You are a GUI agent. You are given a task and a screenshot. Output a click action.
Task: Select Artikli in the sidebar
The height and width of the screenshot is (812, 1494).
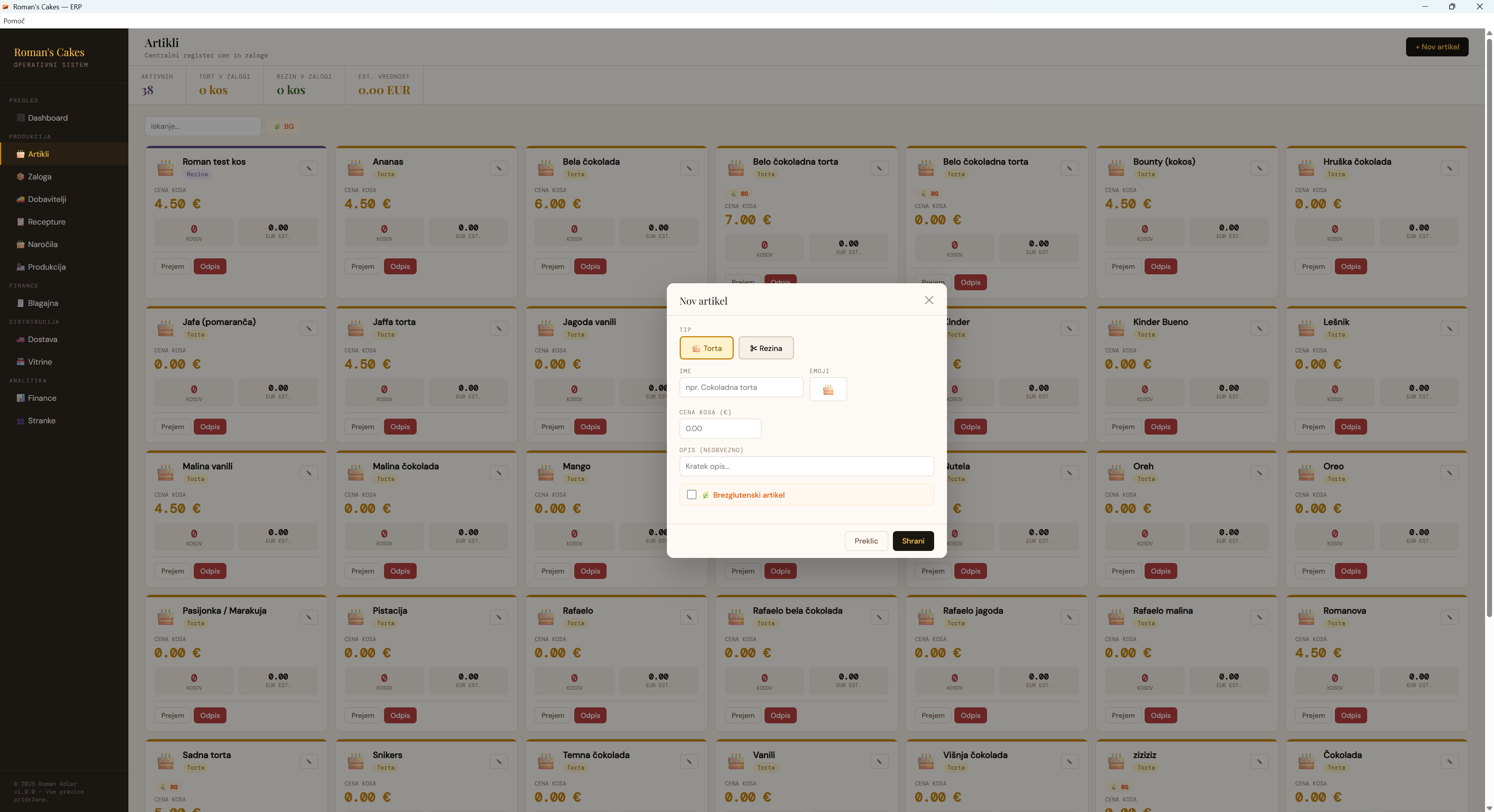[64, 154]
